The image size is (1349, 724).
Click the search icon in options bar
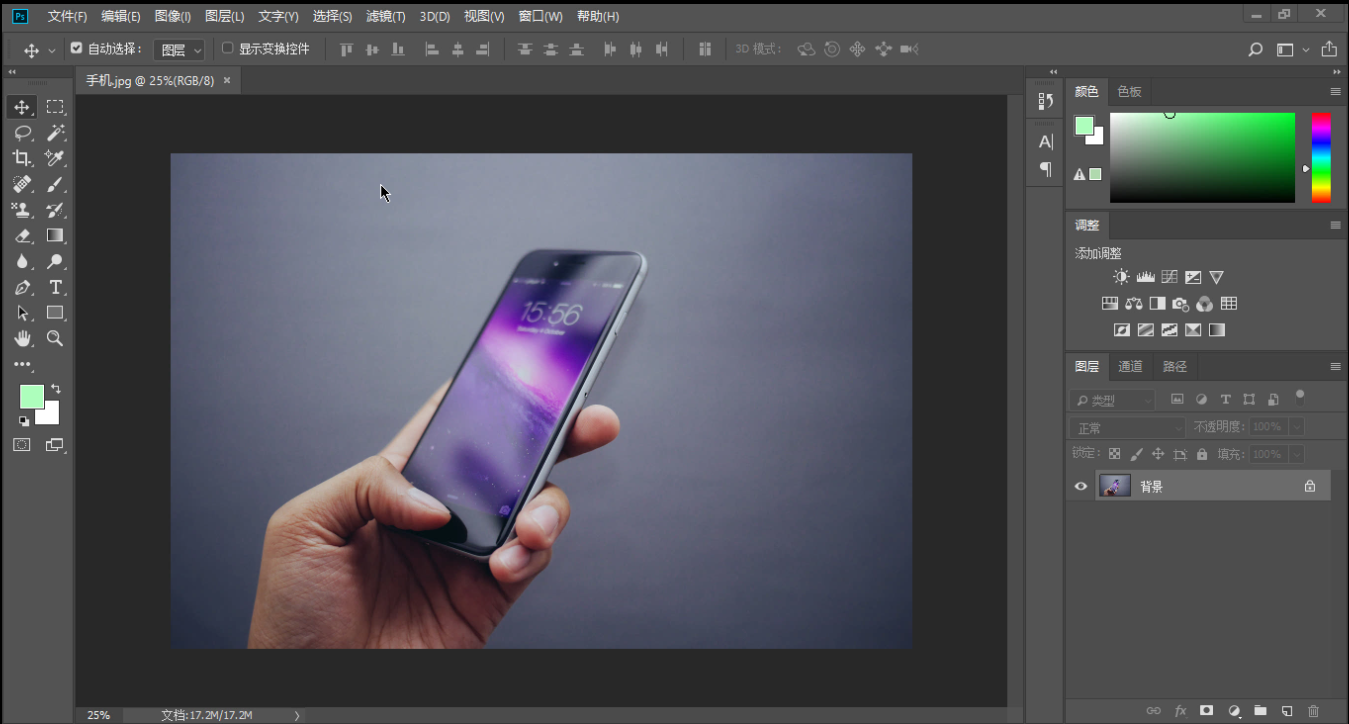pos(1256,49)
